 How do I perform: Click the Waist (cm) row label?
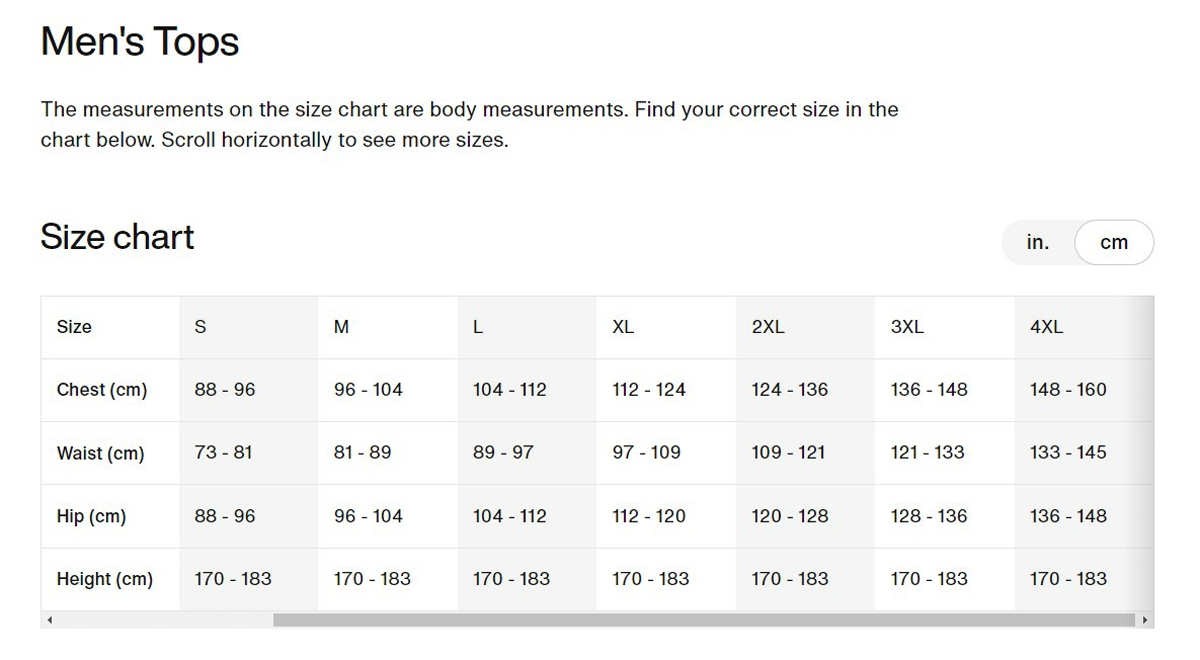100,453
